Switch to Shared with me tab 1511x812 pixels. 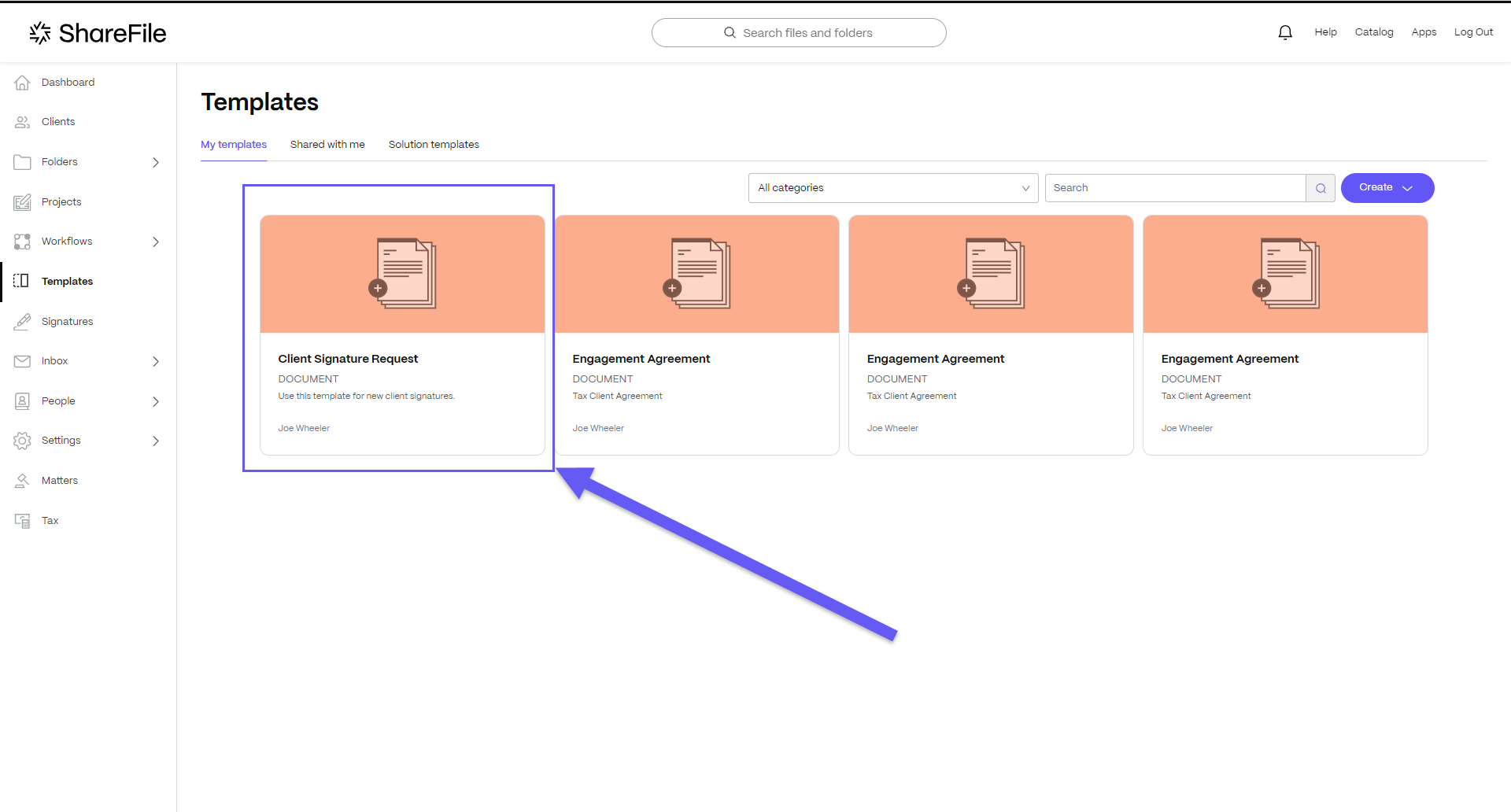(x=327, y=145)
